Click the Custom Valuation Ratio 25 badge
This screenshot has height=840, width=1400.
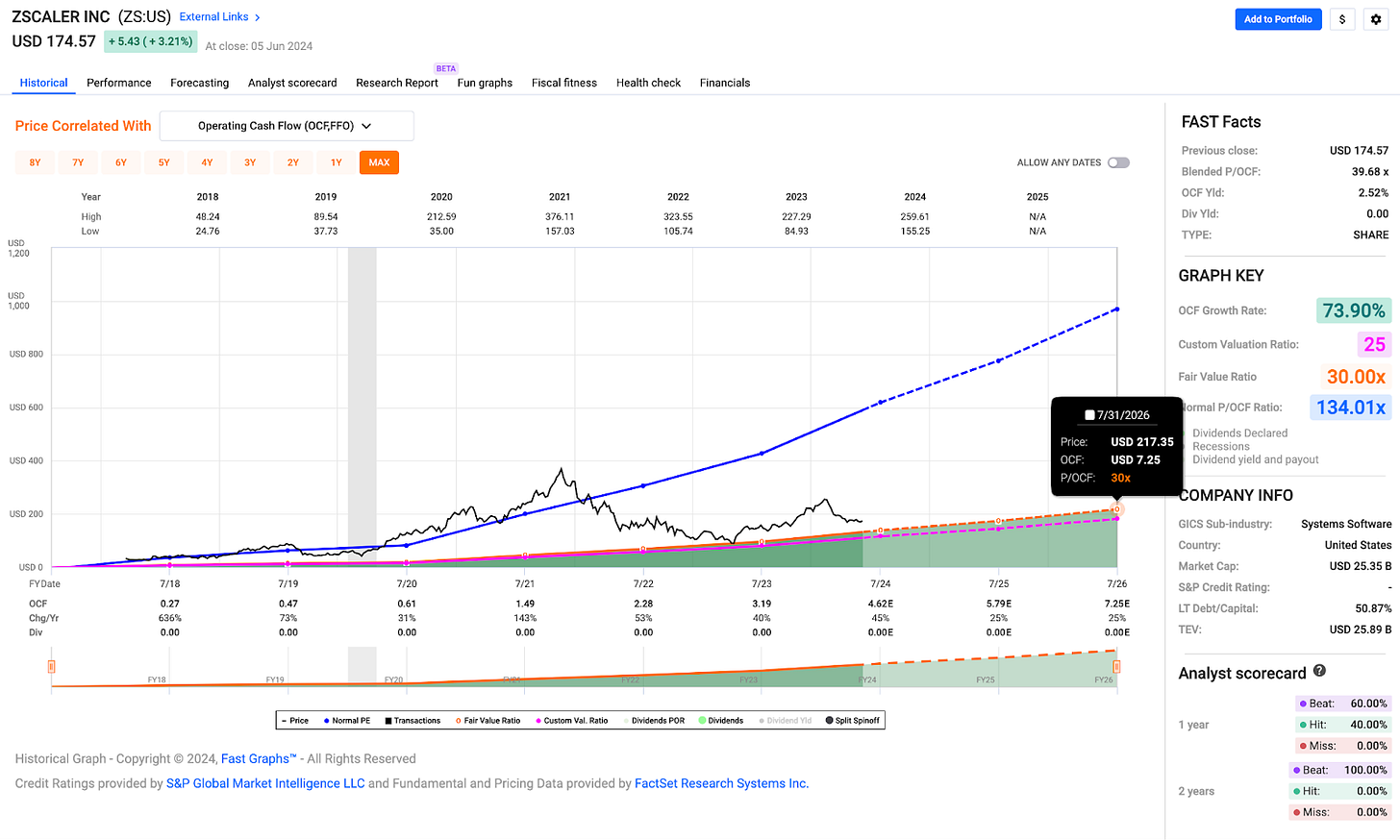tap(1374, 344)
